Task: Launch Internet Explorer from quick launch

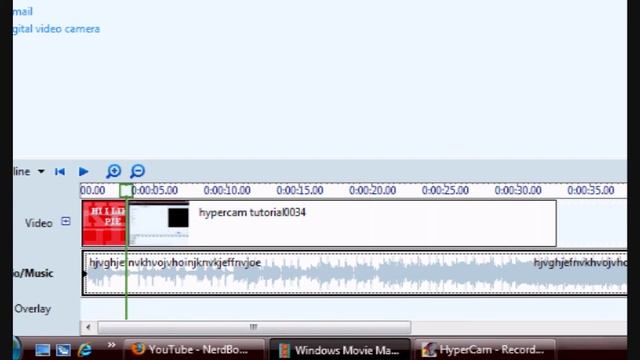Action: coord(84,350)
